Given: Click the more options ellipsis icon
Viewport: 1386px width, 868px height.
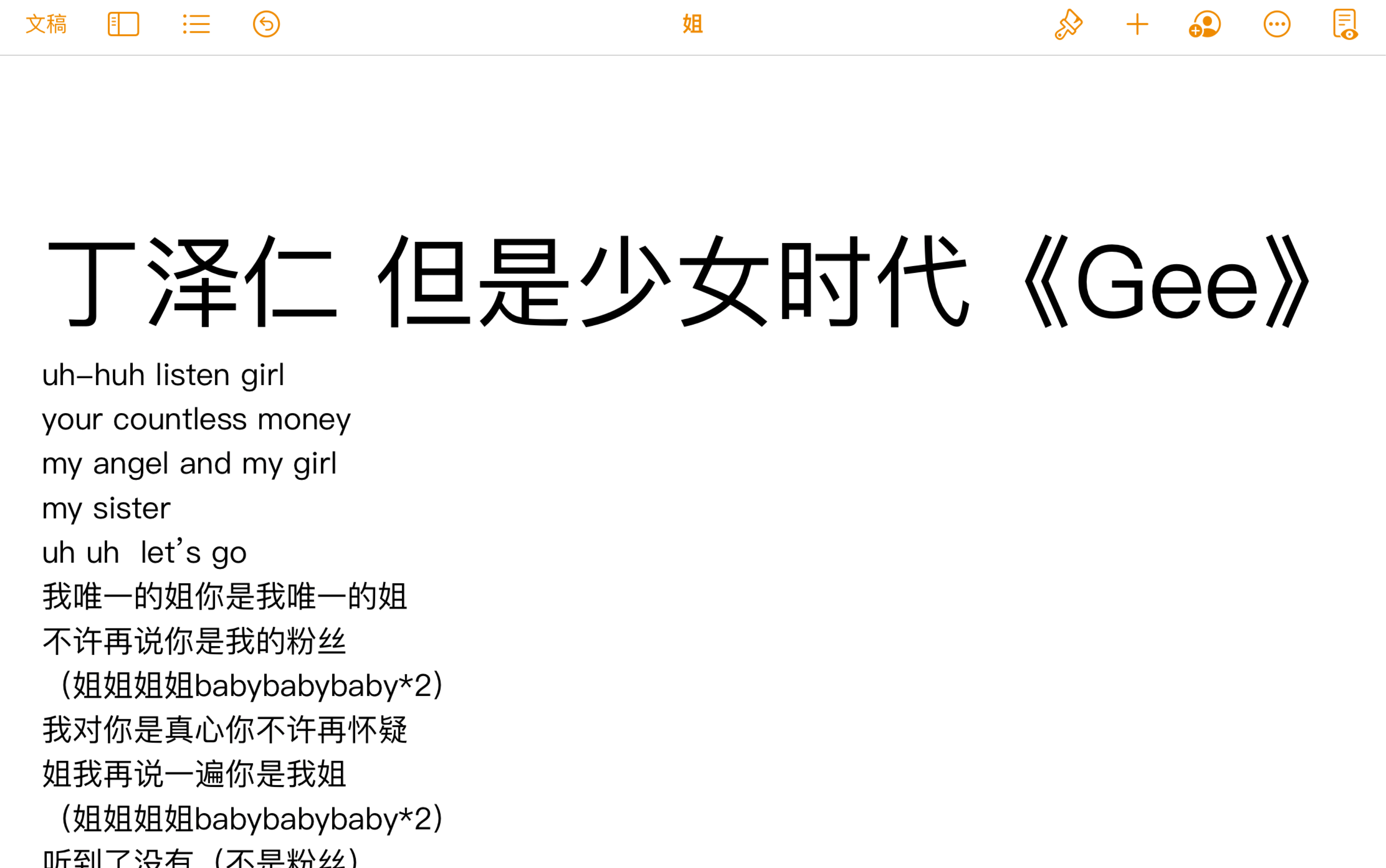Looking at the screenshot, I should click(x=1276, y=24).
